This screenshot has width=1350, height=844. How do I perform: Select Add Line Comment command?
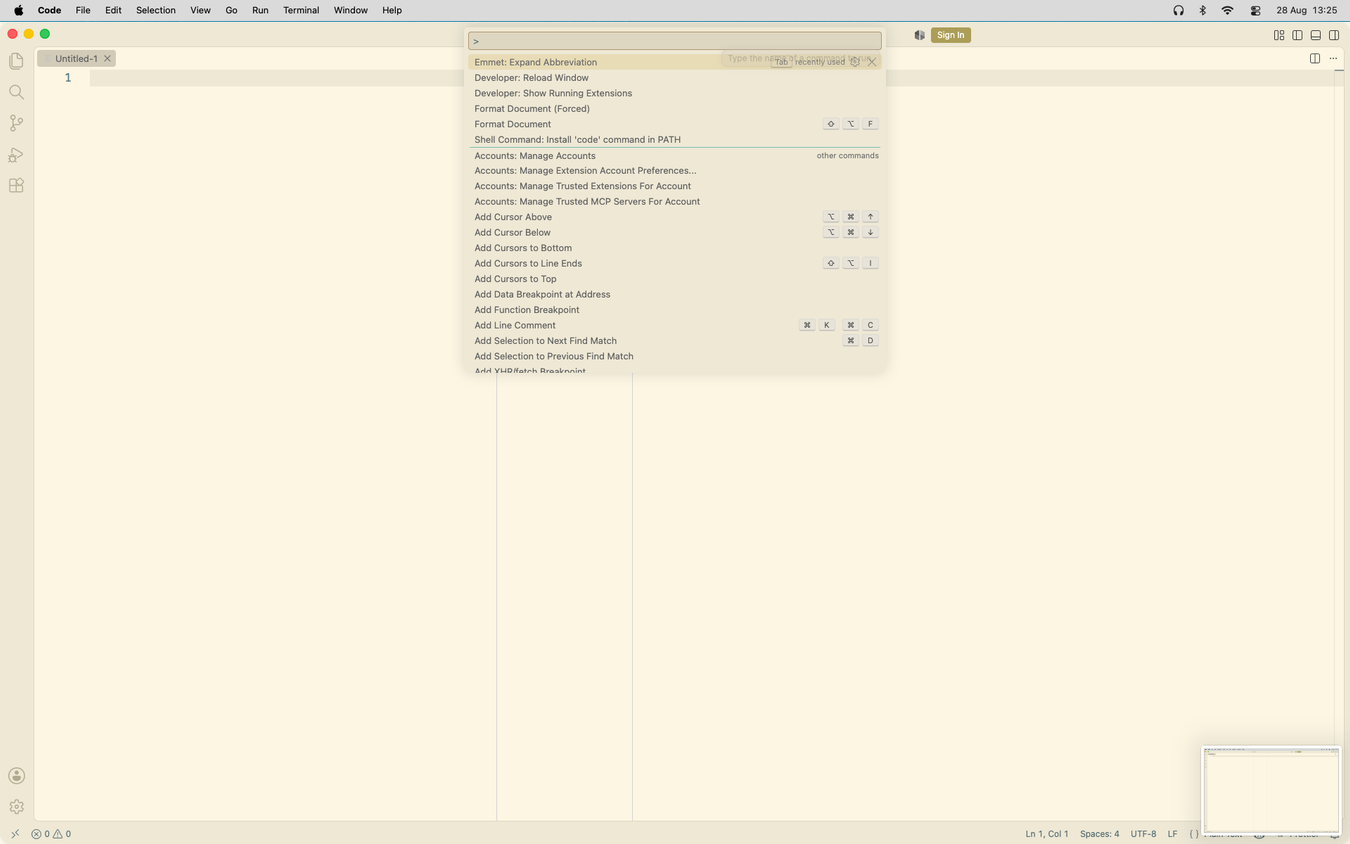675,326
